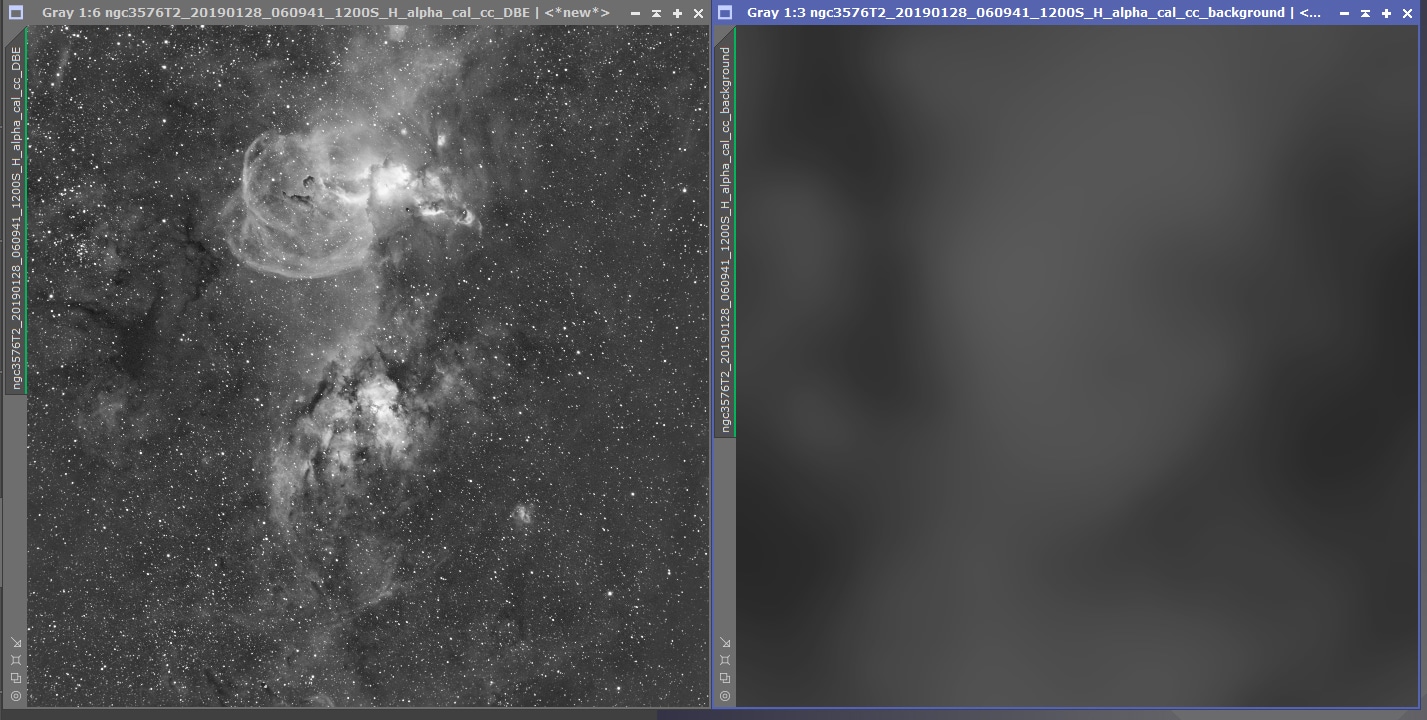Click the background model image

coord(1078,366)
